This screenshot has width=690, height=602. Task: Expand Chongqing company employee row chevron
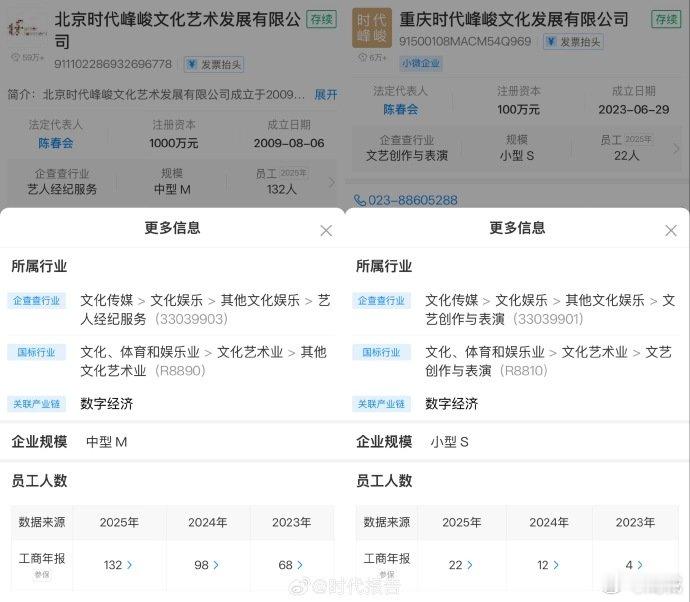coord(676,149)
